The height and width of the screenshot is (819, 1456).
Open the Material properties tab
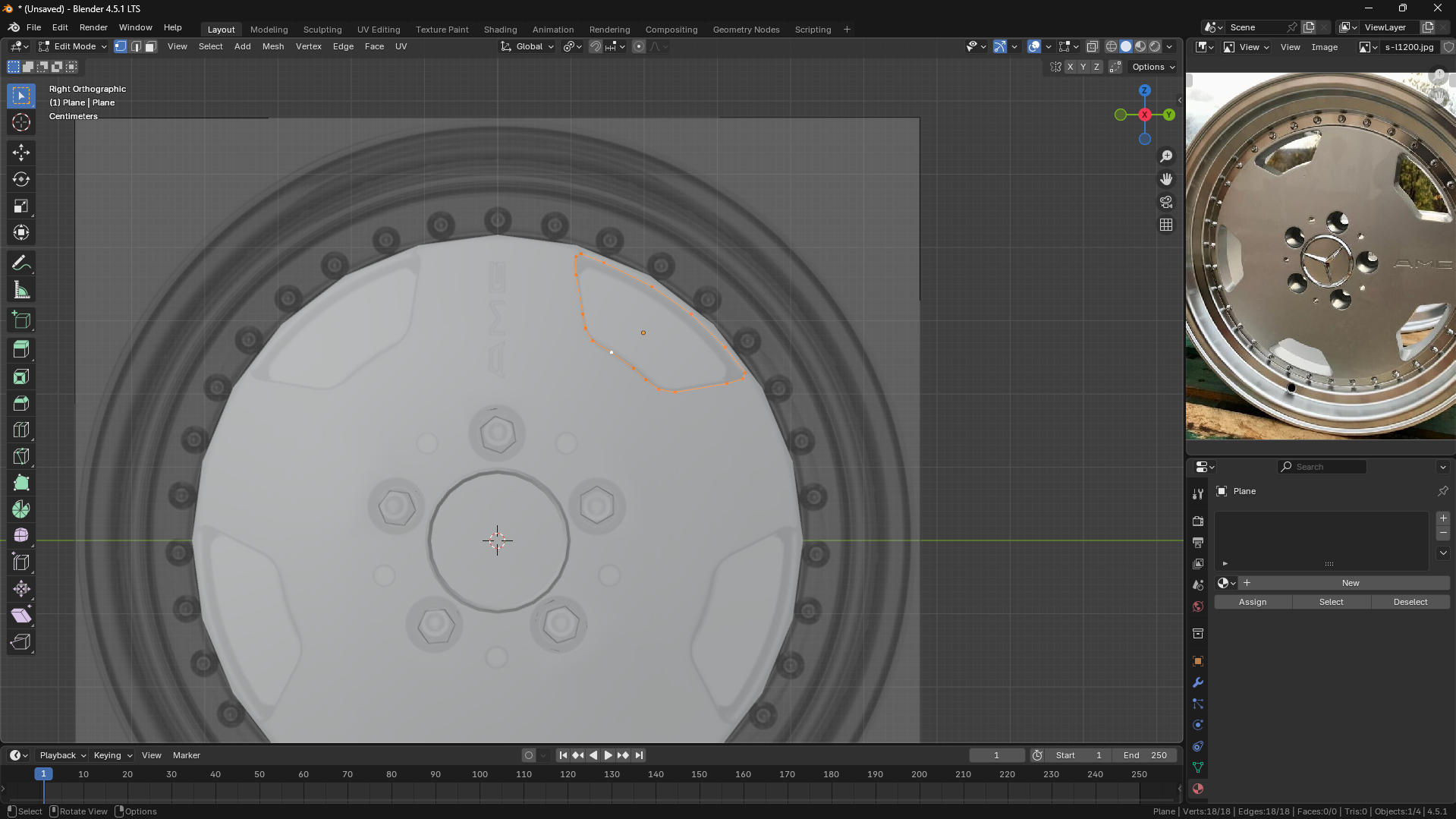point(1198,789)
